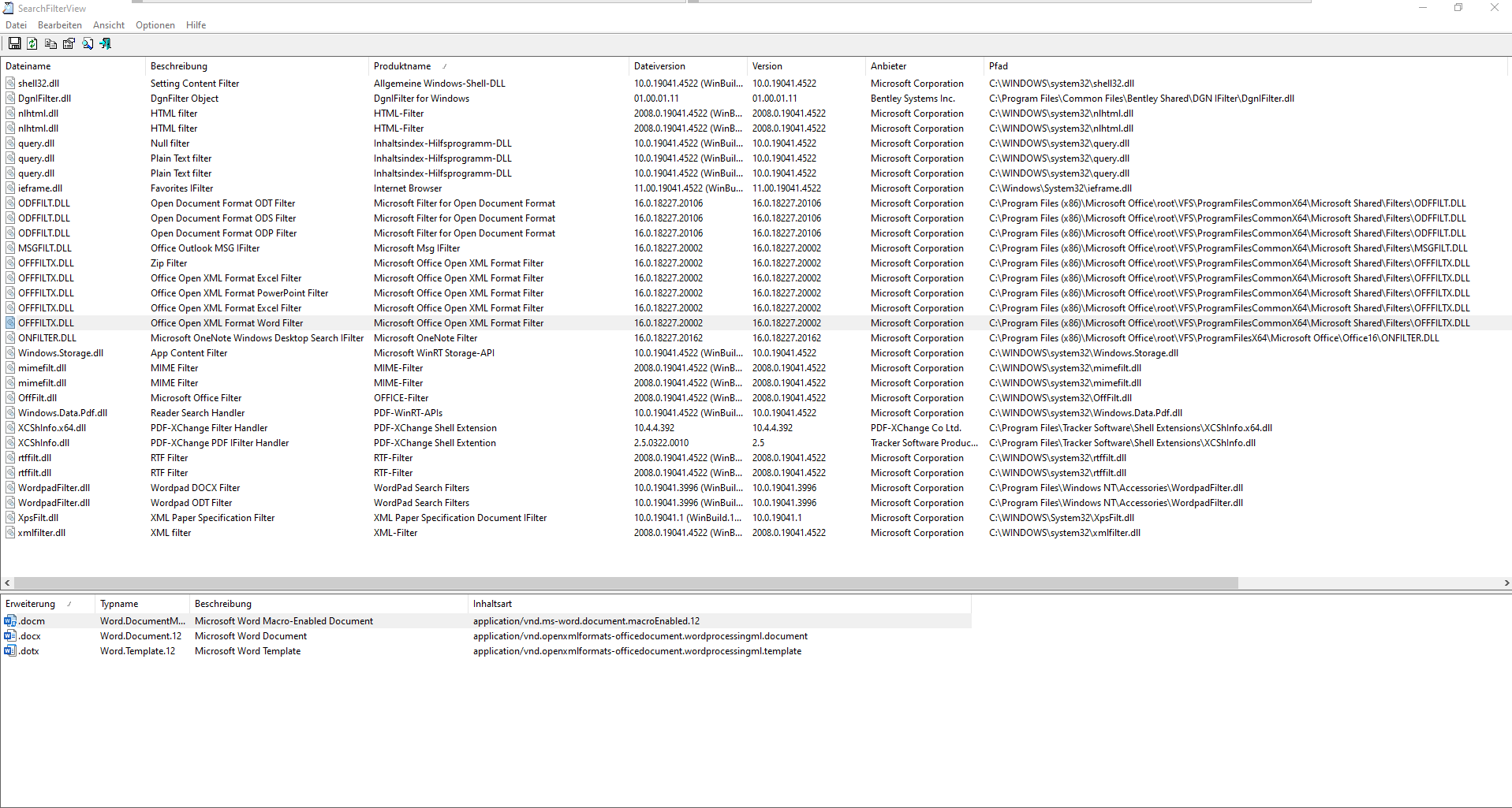Open the Datei menu
Image resolution: width=1512 pixels, height=808 pixels.
pyautogui.click(x=16, y=25)
